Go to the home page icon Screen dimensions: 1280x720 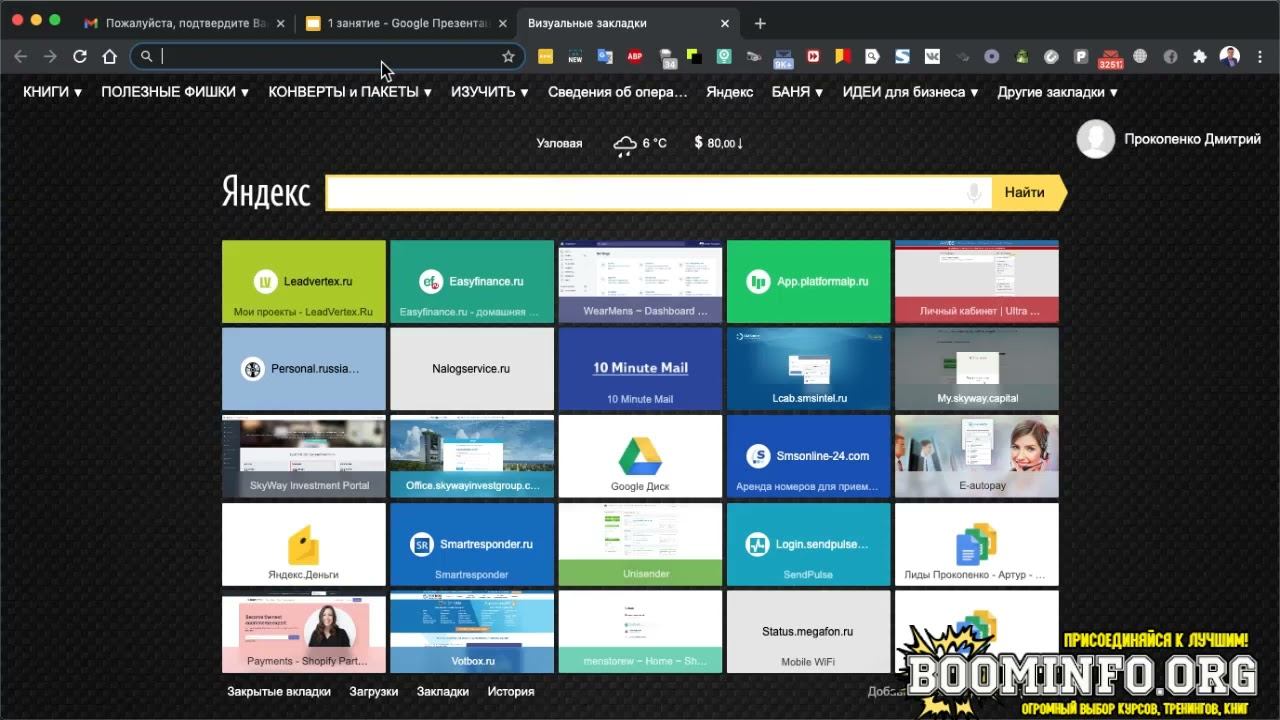110,57
